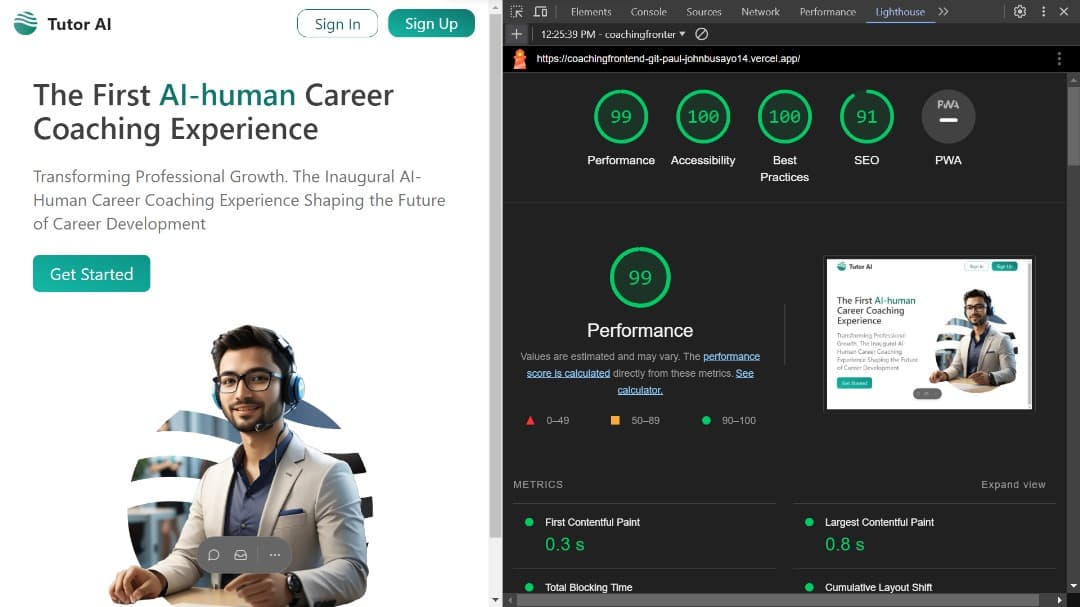Click the Get Started button

click(91, 274)
